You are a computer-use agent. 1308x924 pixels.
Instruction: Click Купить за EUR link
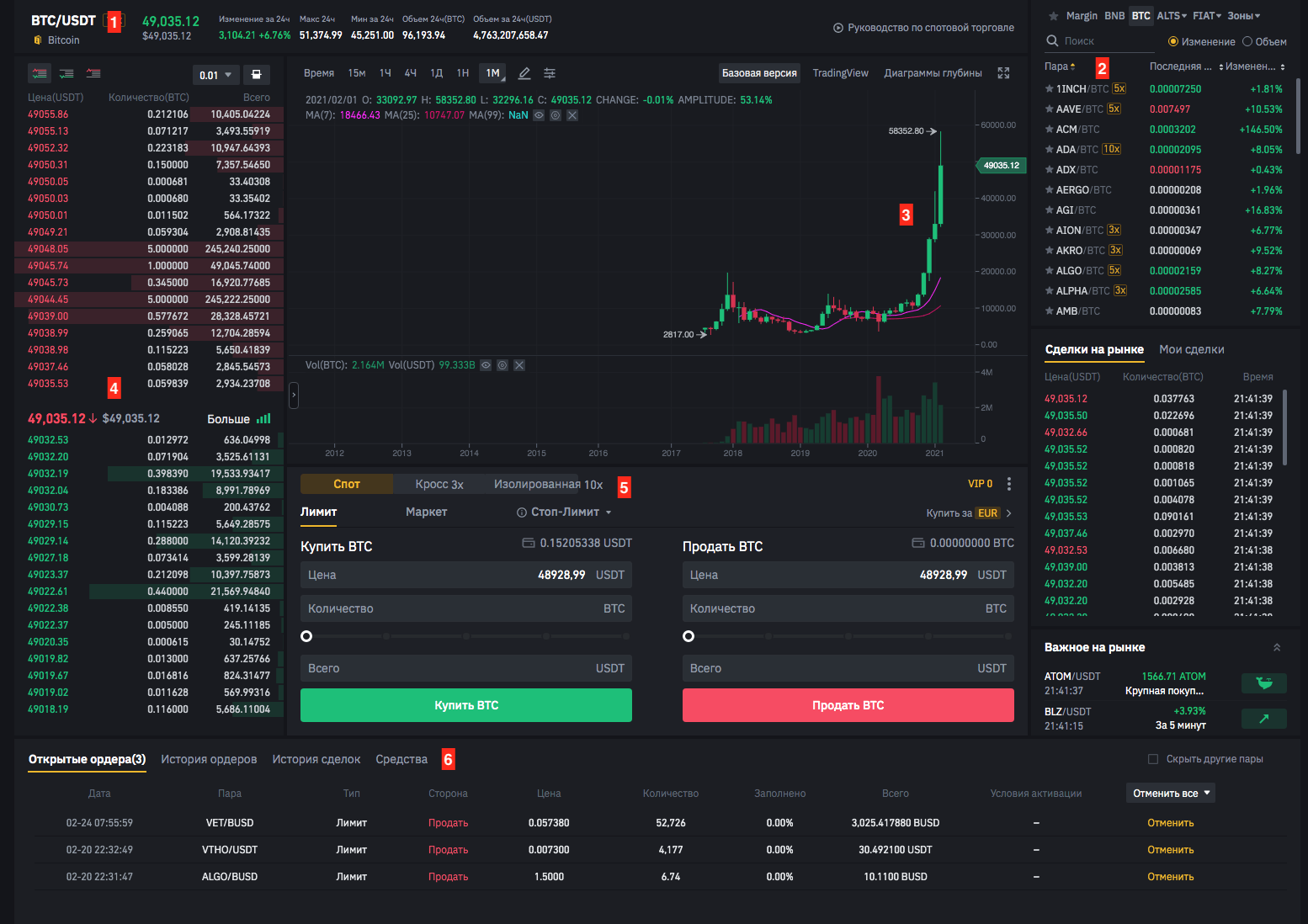969,512
